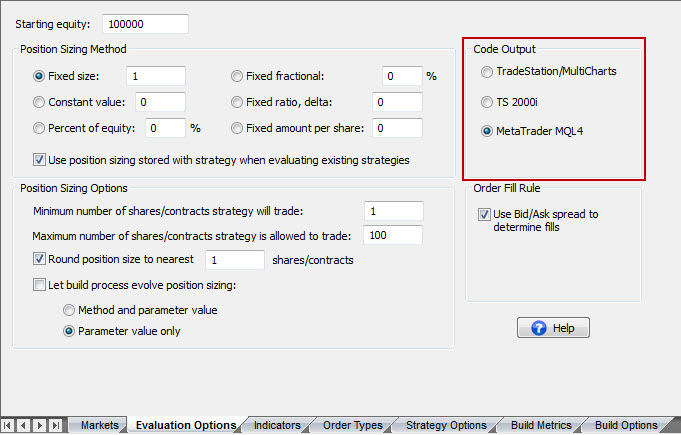
Task: Jump to last tab using navigation arrow
Action: (x=55, y=425)
